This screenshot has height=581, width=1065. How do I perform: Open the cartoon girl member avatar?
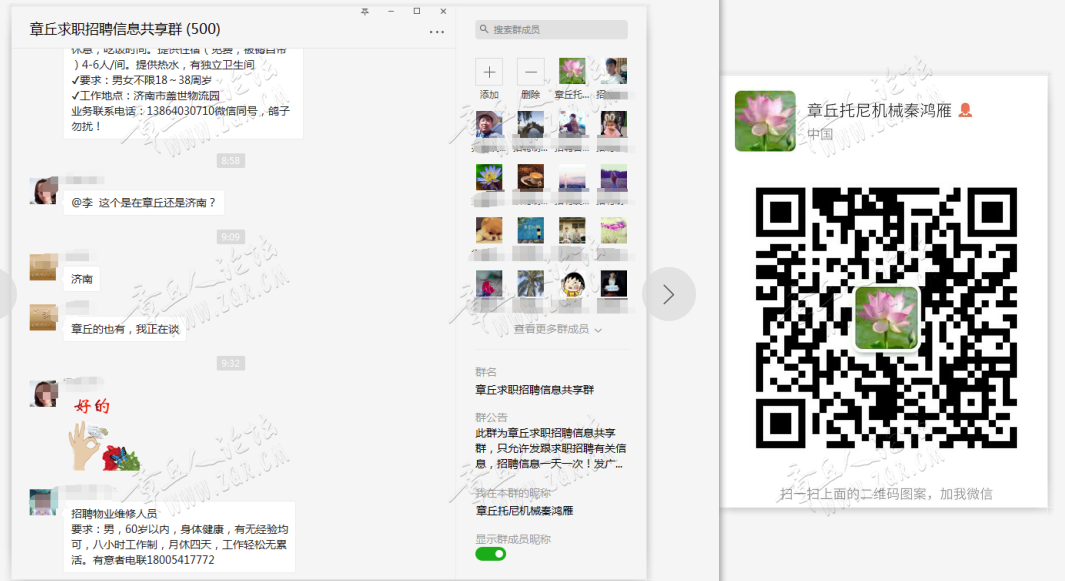tap(572, 283)
